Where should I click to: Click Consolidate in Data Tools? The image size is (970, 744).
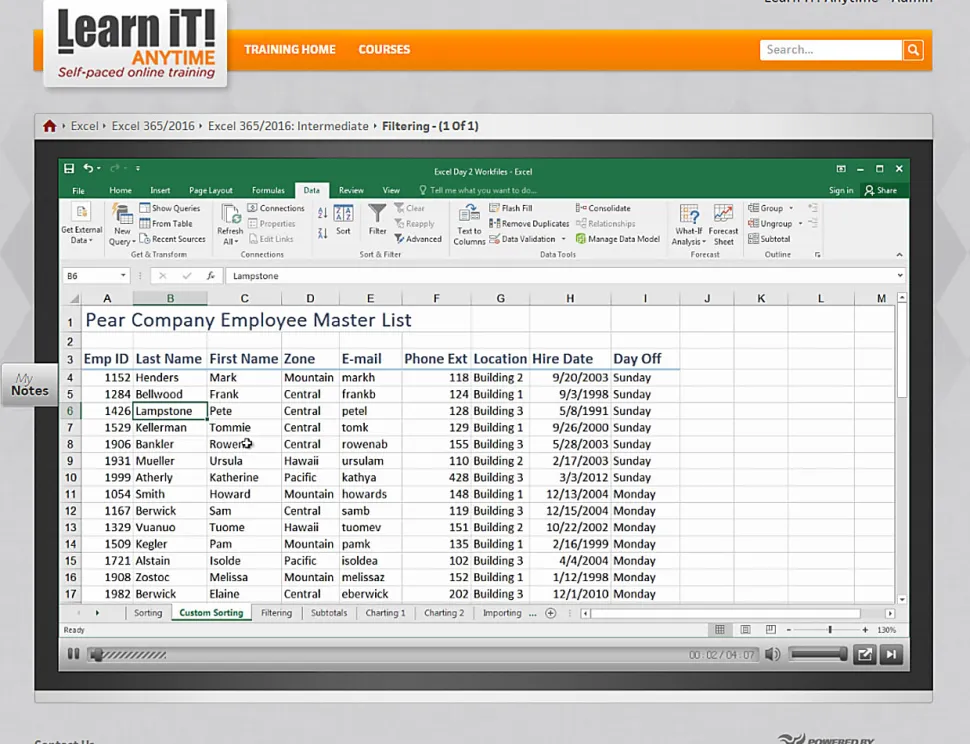(x=603, y=208)
